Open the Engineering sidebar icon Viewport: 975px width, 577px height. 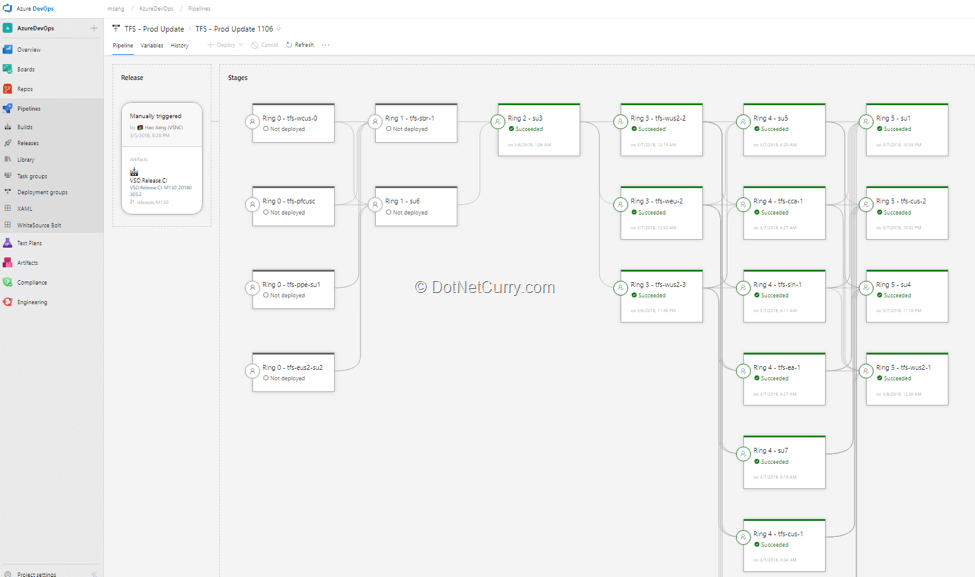point(7,302)
